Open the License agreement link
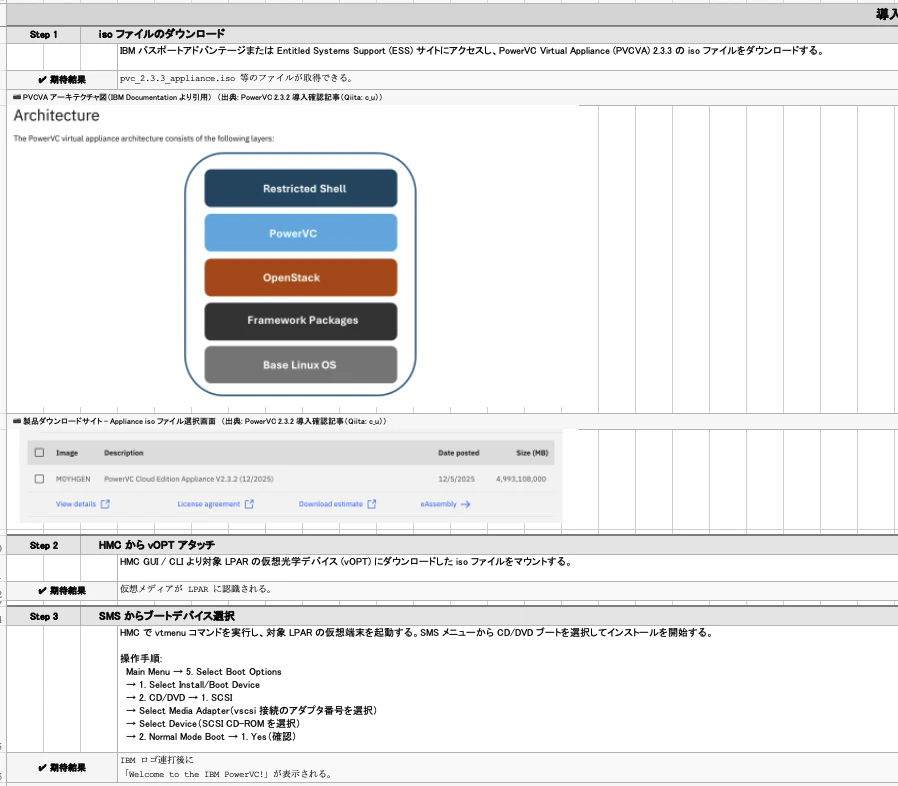 click(208, 504)
